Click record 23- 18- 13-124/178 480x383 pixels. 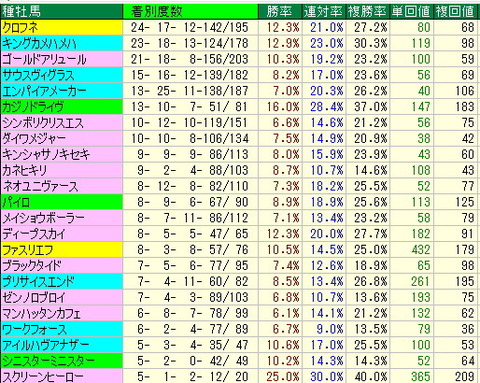[190, 44]
